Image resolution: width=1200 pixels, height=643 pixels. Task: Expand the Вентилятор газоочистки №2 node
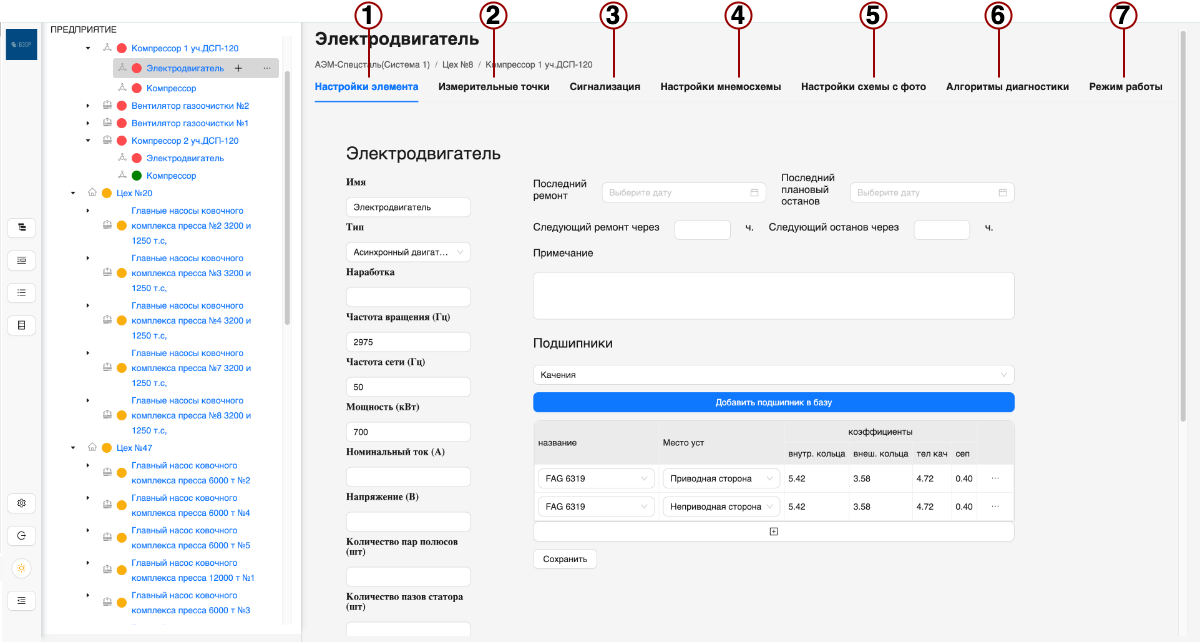(x=88, y=106)
